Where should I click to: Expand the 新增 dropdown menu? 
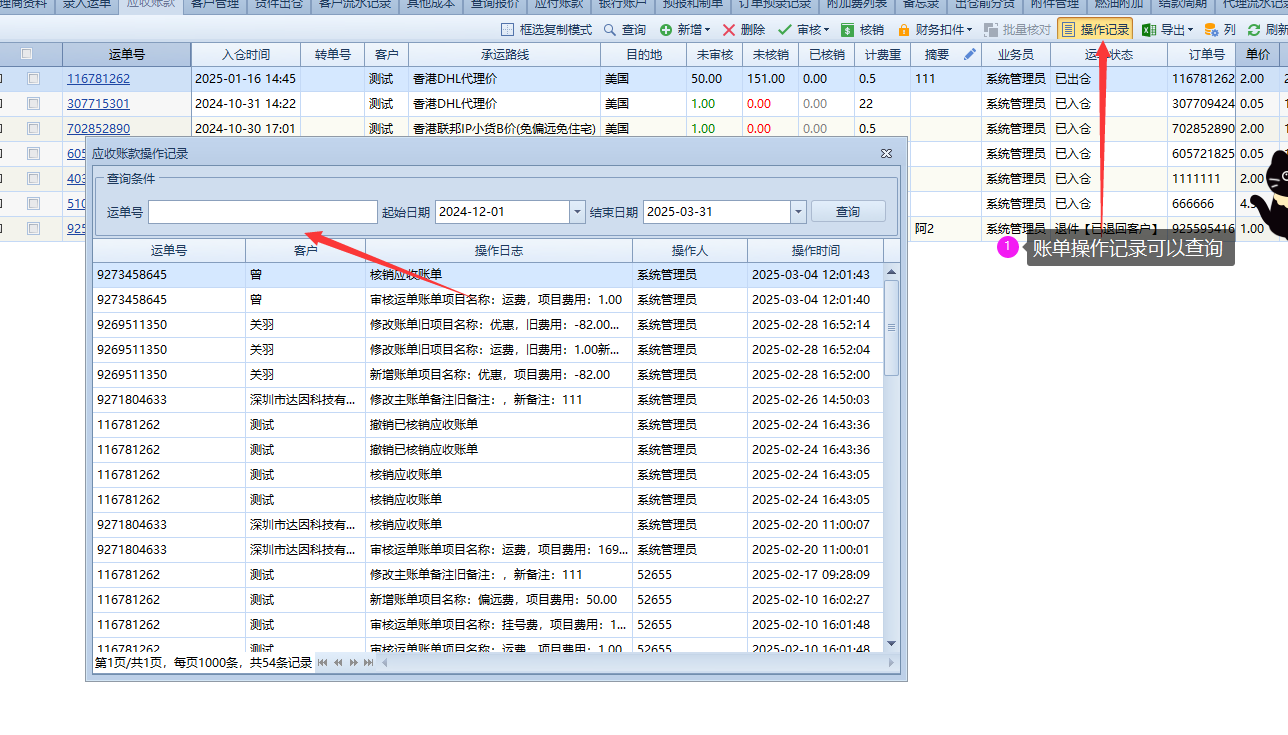pos(708,30)
